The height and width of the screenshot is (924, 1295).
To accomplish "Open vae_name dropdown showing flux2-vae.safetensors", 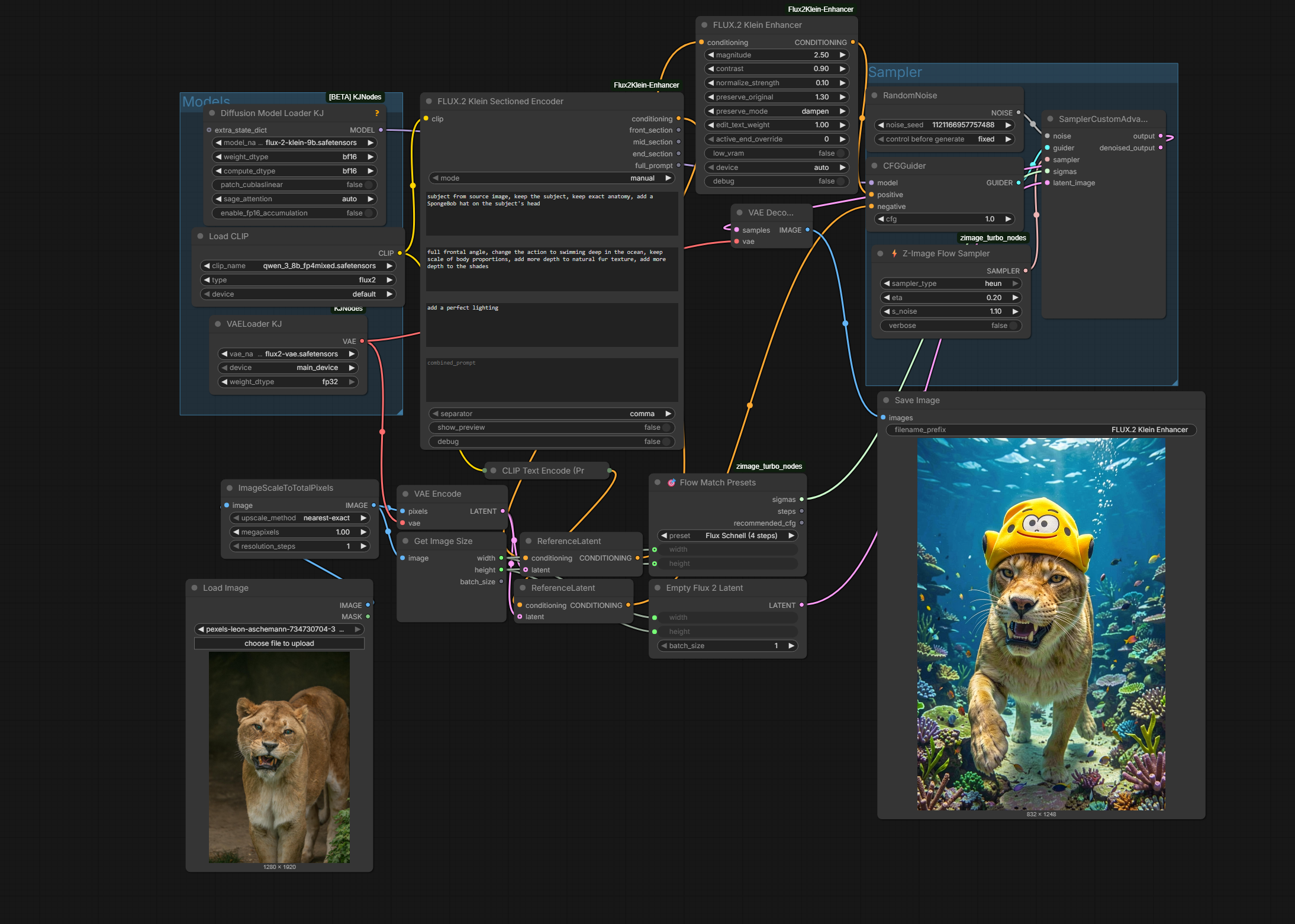I will (288, 354).
